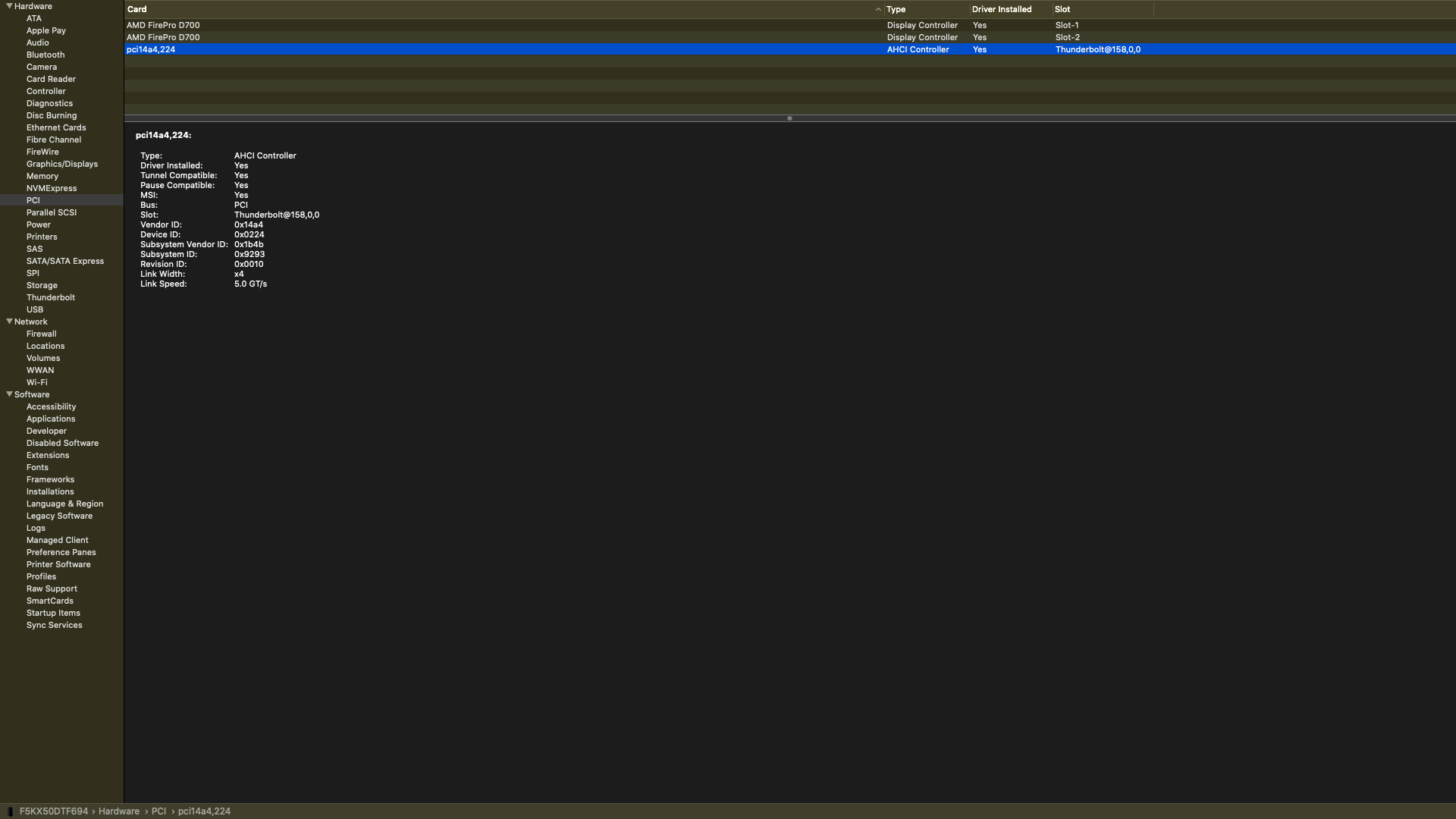Image resolution: width=1456 pixels, height=819 pixels.
Task: Open Graphics/Displays in the sidebar
Action: click(61, 164)
